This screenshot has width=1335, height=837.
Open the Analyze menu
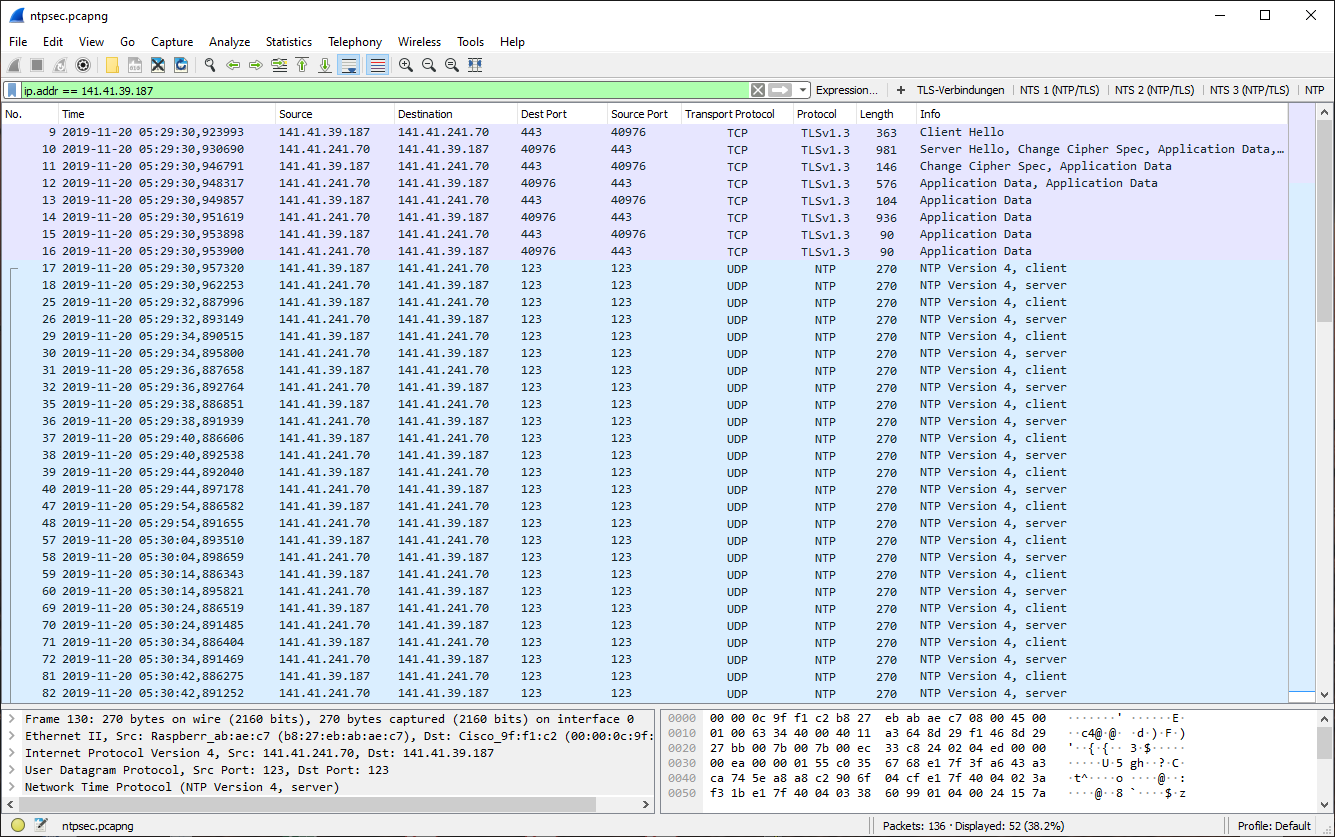[x=230, y=42]
